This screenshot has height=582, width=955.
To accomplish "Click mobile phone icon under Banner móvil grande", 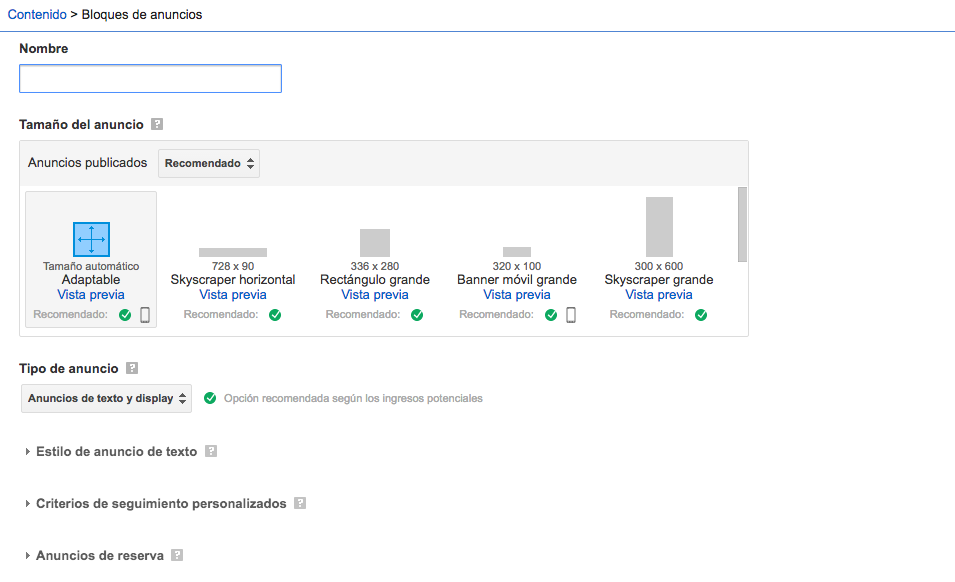I will click(571, 315).
